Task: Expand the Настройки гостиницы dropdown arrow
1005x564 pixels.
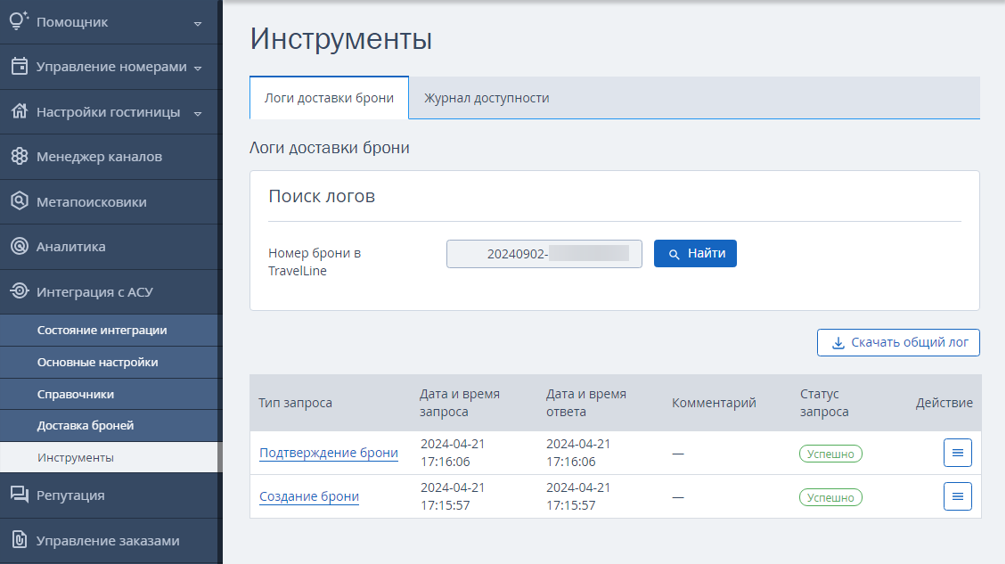Action: pyautogui.click(x=197, y=113)
